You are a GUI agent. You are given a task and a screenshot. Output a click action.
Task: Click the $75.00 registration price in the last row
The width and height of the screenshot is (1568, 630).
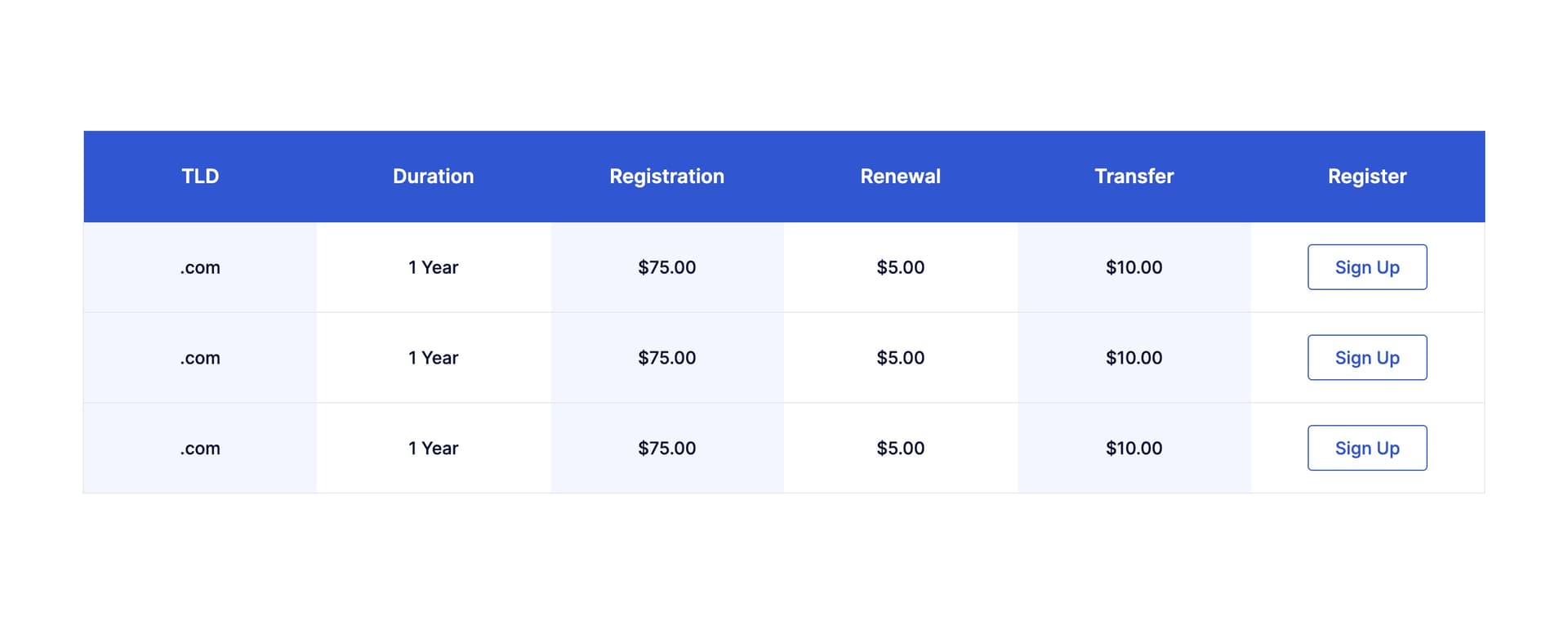(x=666, y=448)
